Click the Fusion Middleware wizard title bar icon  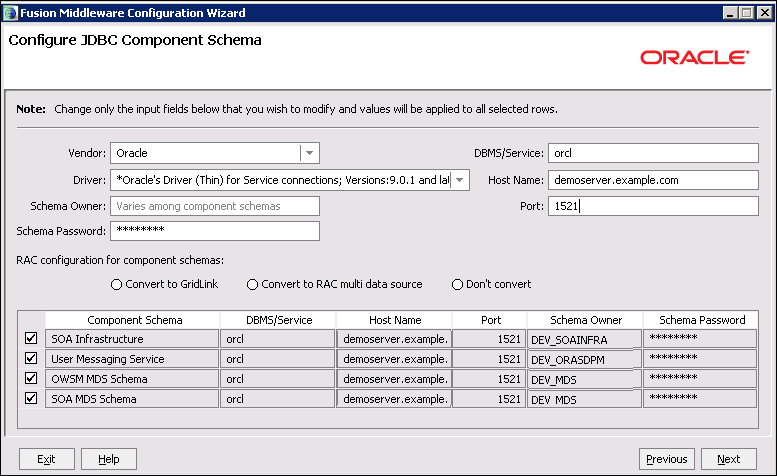click(x=9, y=13)
